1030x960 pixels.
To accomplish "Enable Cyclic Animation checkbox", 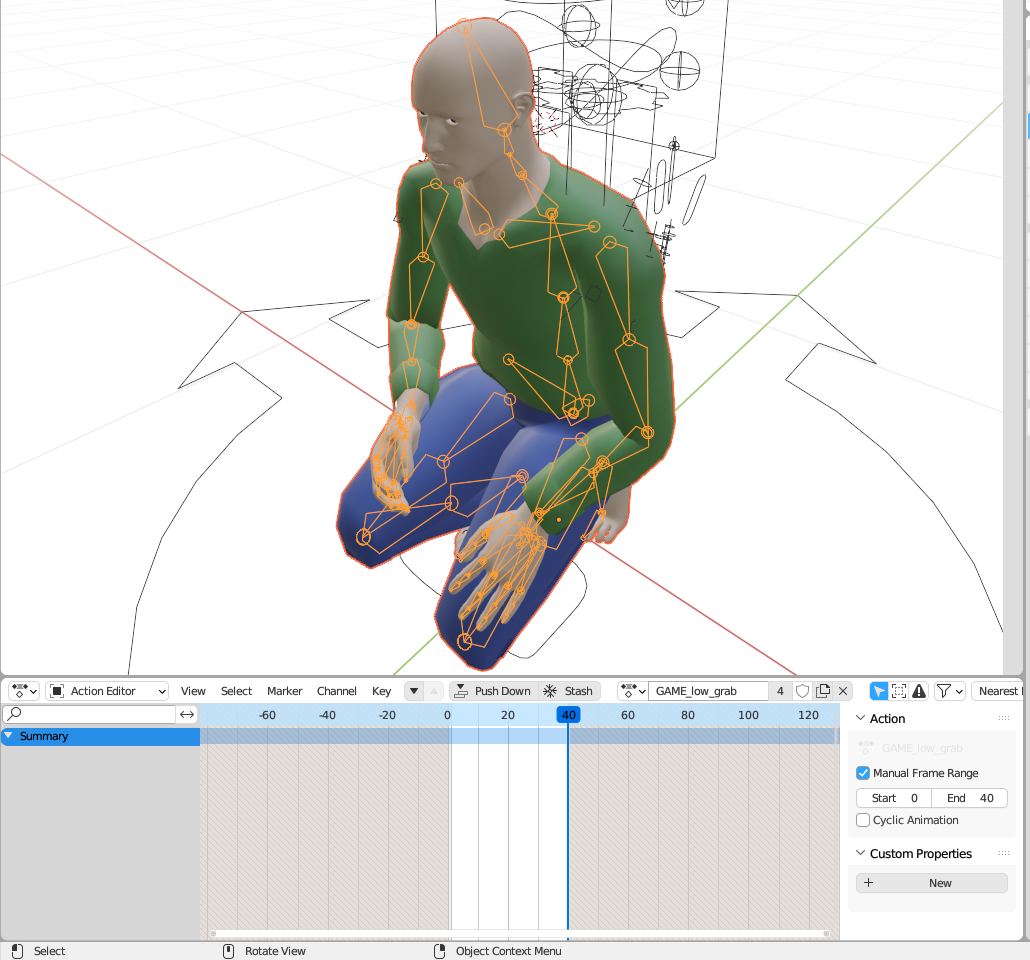I will (x=864, y=820).
